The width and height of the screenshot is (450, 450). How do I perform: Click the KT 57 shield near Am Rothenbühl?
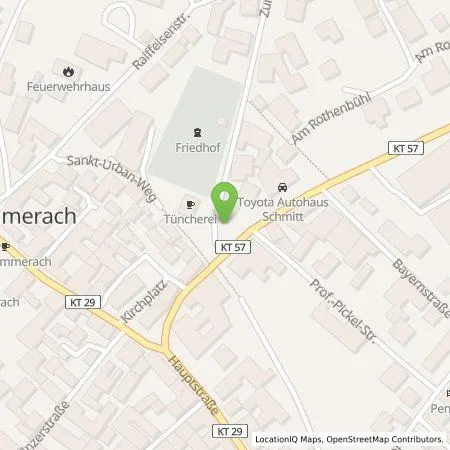(x=406, y=148)
